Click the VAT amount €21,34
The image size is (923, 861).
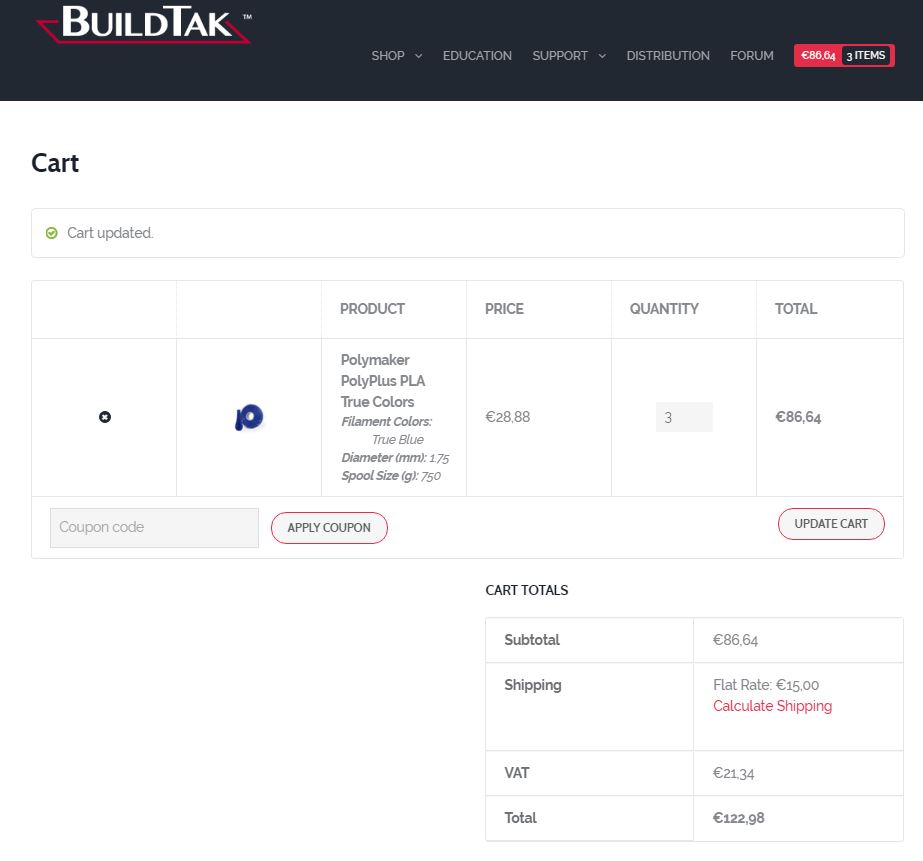[x=733, y=773]
